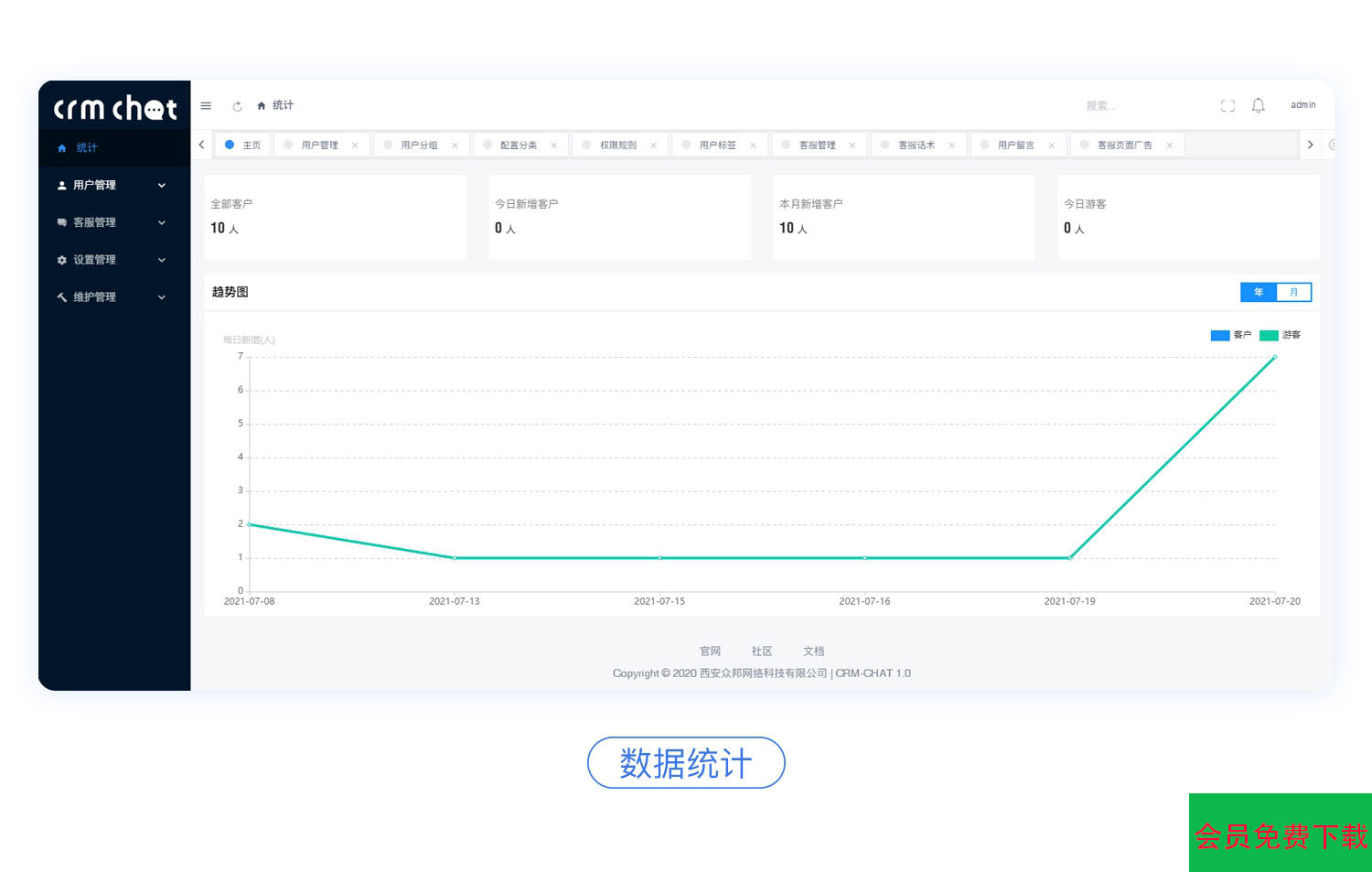Click the fullscreen toggle icon

click(x=1227, y=106)
